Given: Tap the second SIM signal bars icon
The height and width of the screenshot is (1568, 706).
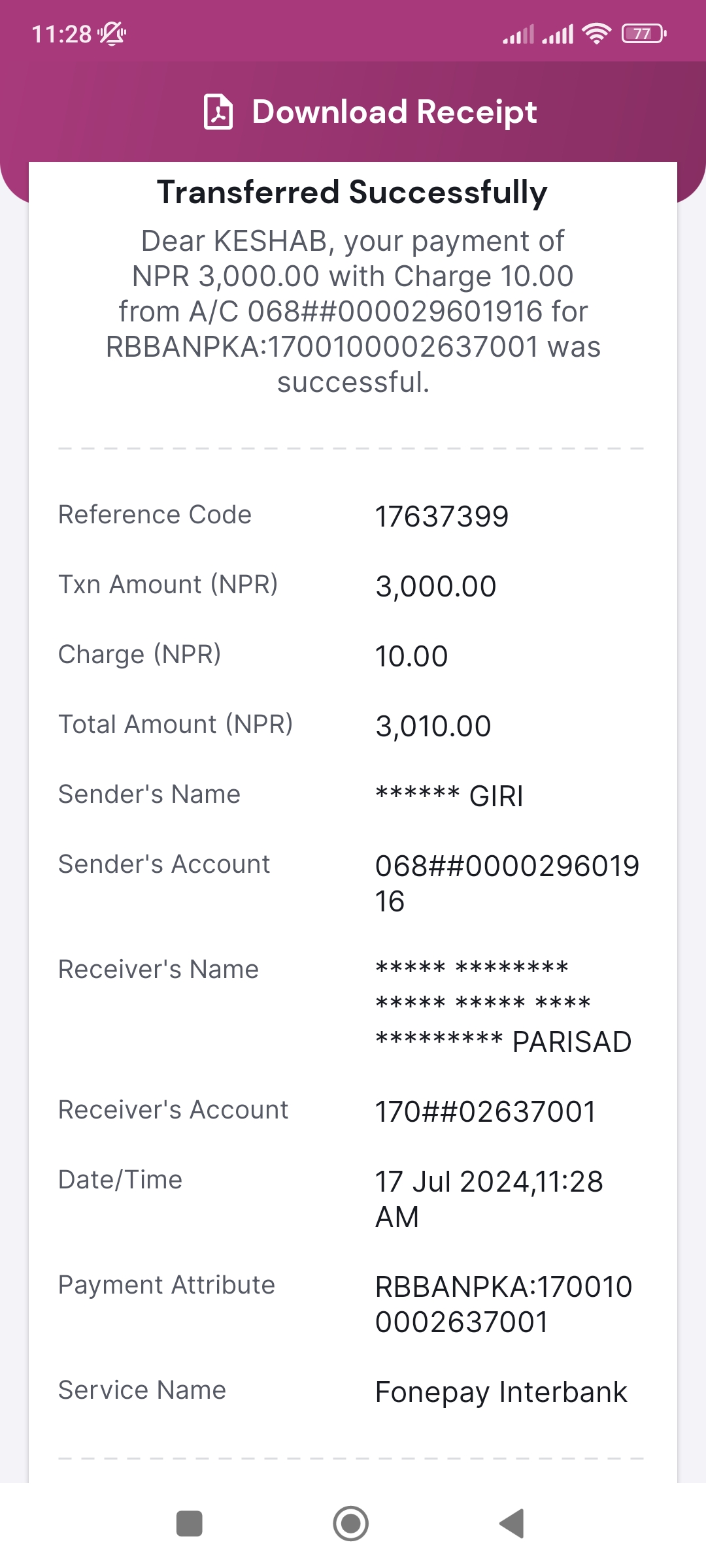Looking at the screenshot, I should pos(558,34).
